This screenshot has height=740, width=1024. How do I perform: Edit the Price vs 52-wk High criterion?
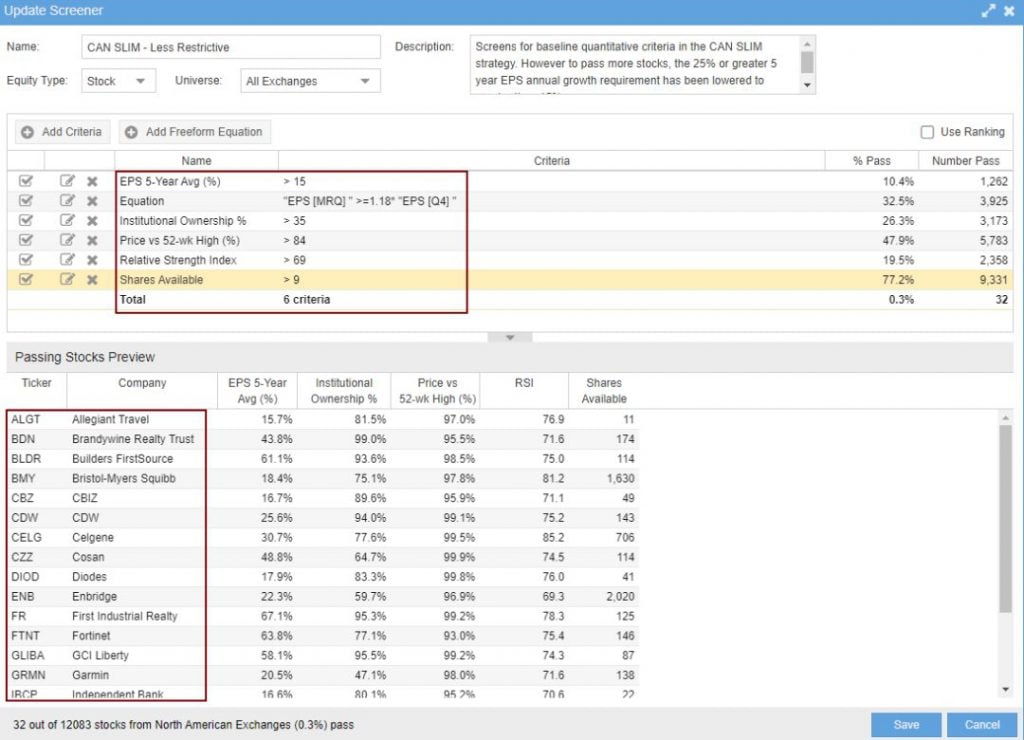[67, 240]
